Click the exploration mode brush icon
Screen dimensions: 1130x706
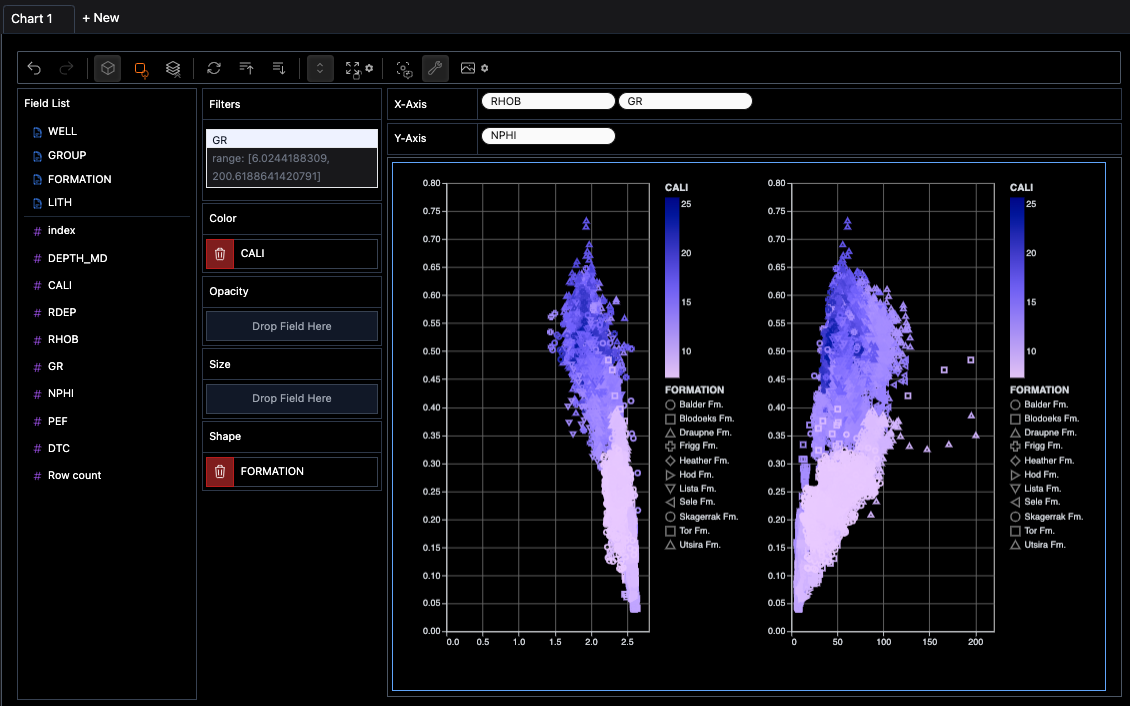(x=404, y=68)
